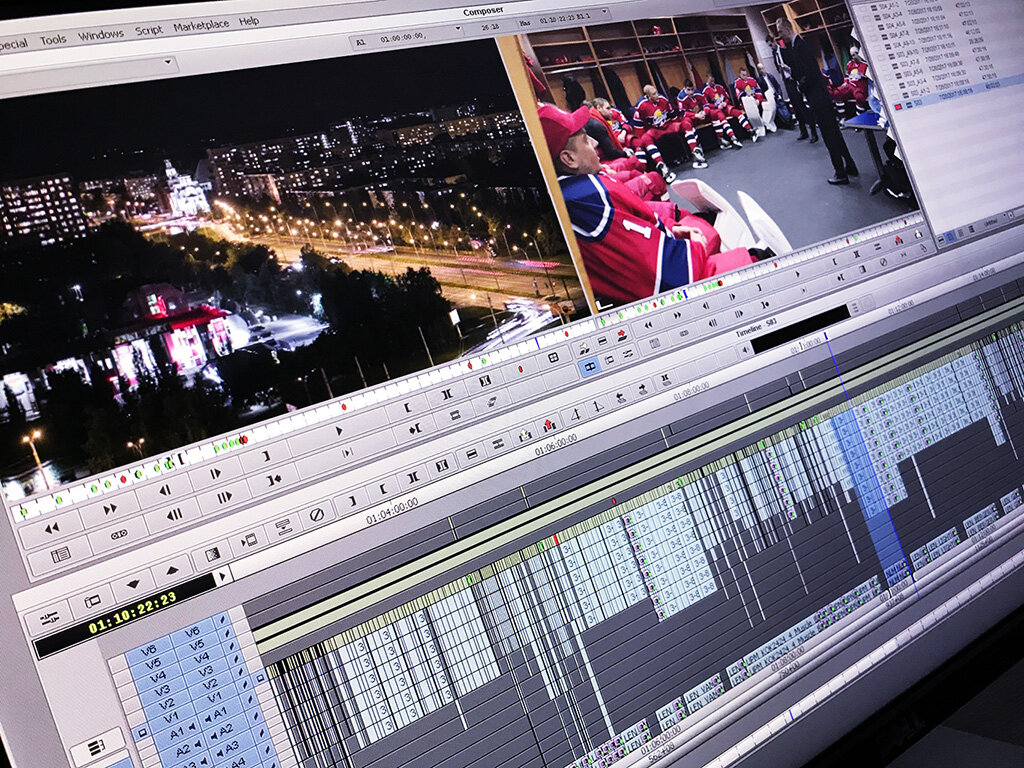Play the clip in the source monitor
Screen dimensions: 1024x768
tap(339, 430)
